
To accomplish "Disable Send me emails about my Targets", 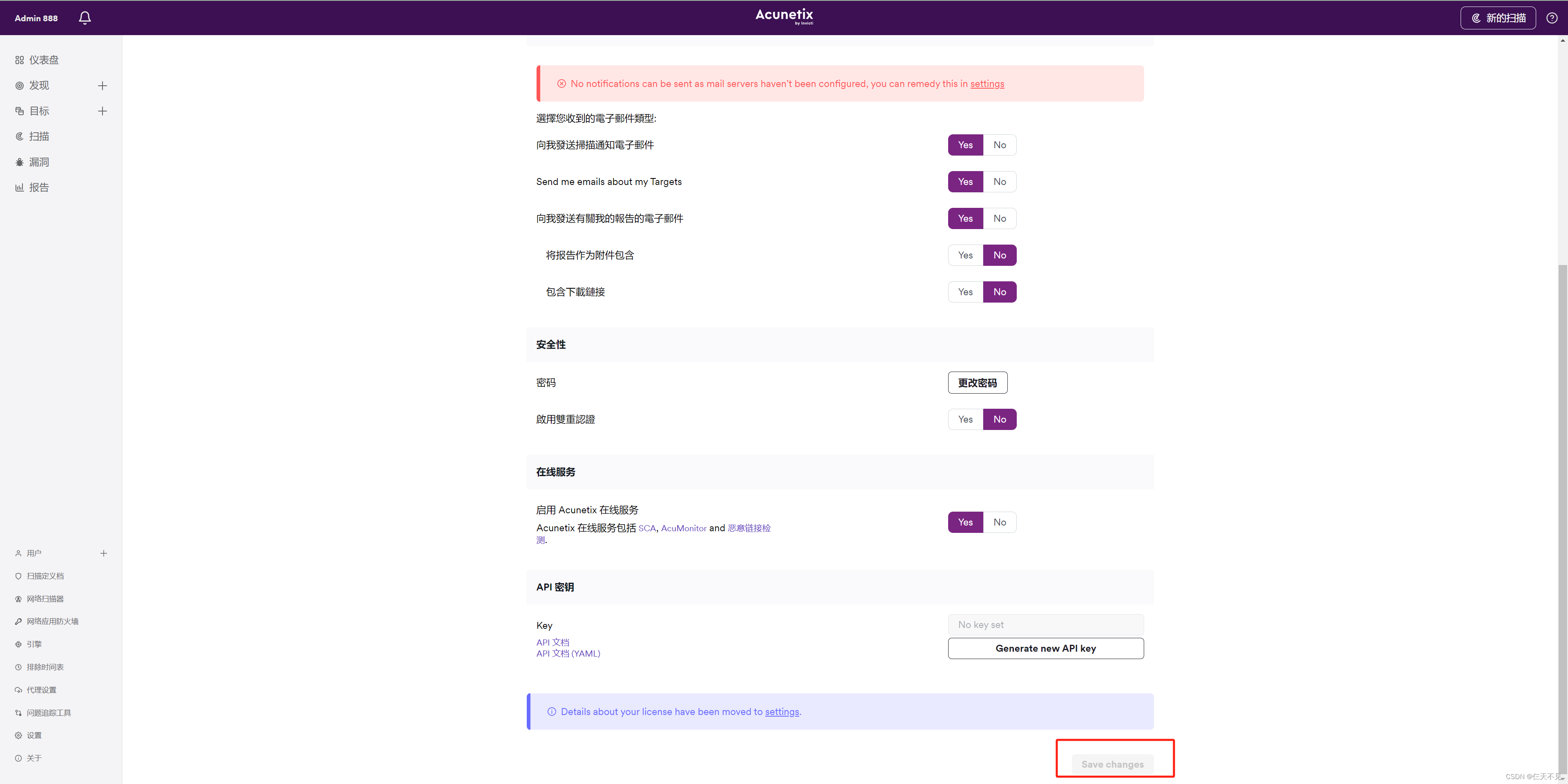I will coord(1000,181).
